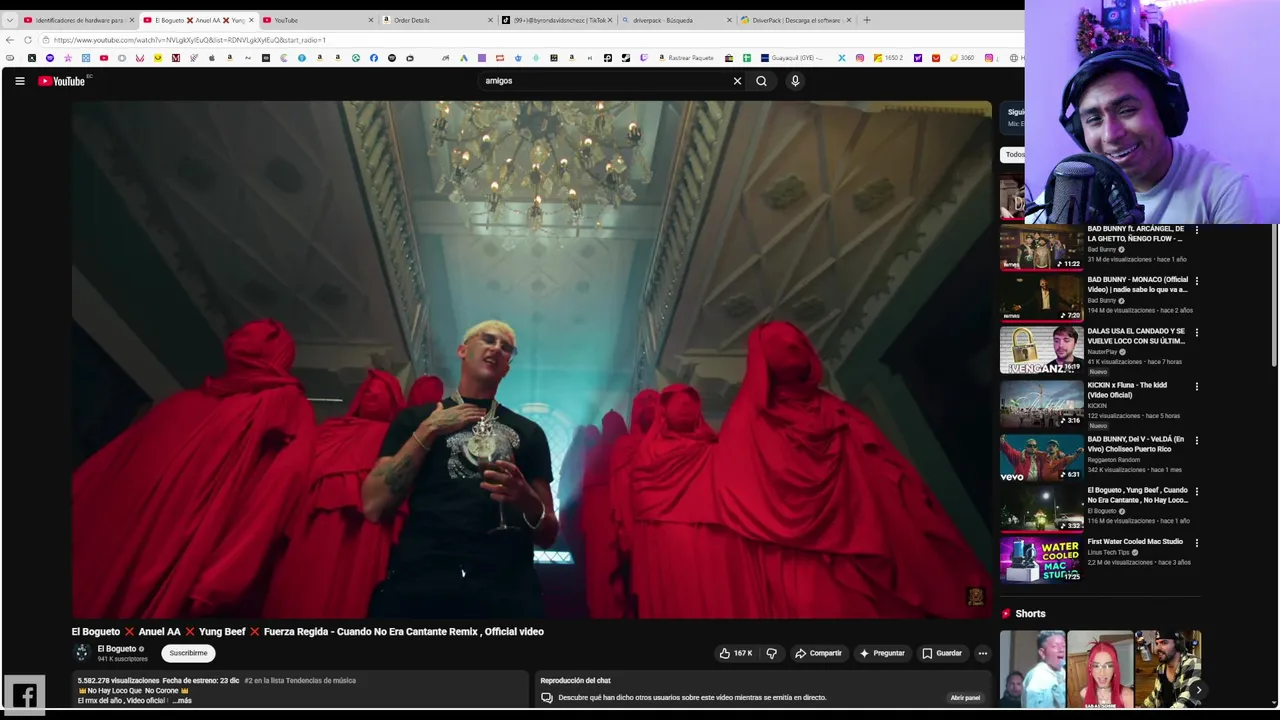This screenshot has width=1280, height=720.
Task: Expand tab search dropdown arrow in tab strip
Action: (10, 20)
